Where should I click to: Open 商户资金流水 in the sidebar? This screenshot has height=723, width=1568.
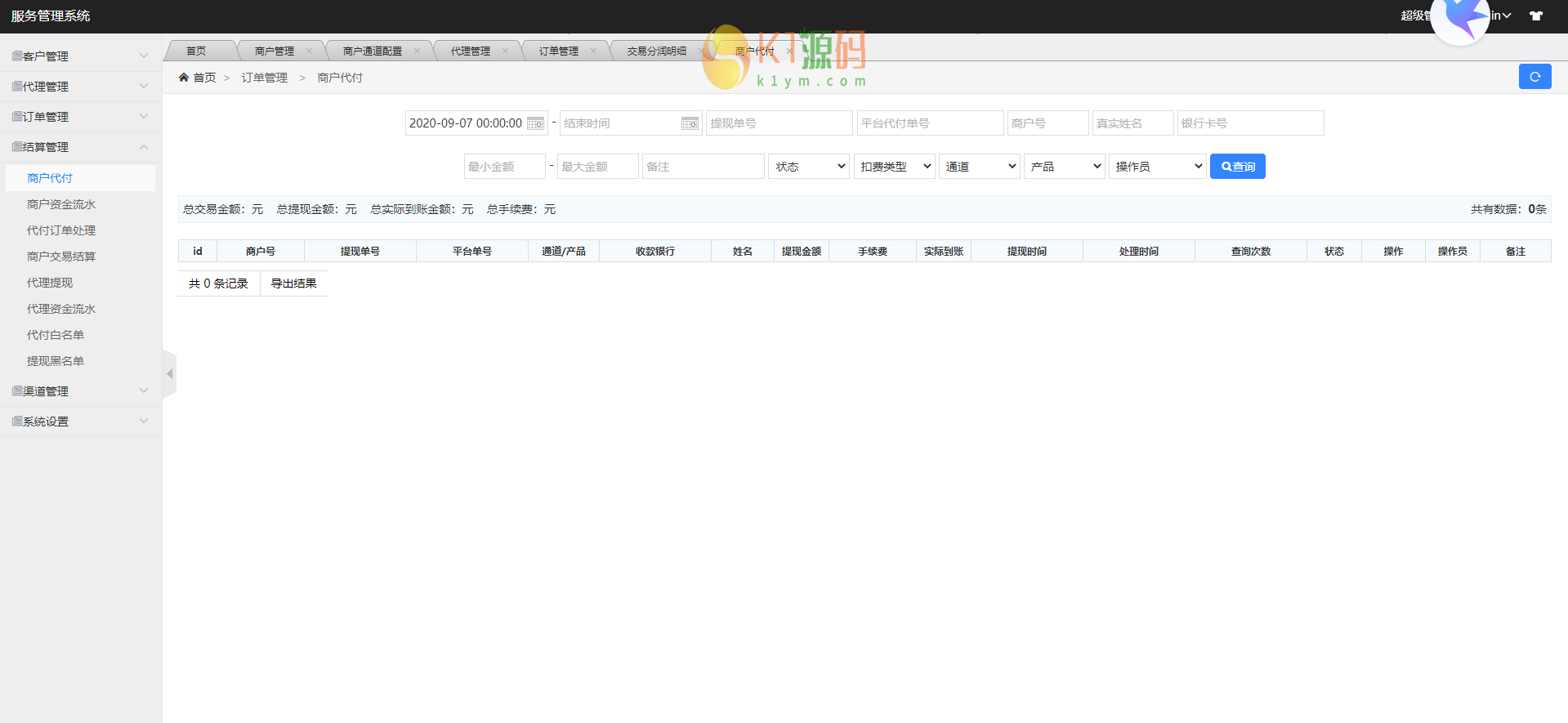61,204
